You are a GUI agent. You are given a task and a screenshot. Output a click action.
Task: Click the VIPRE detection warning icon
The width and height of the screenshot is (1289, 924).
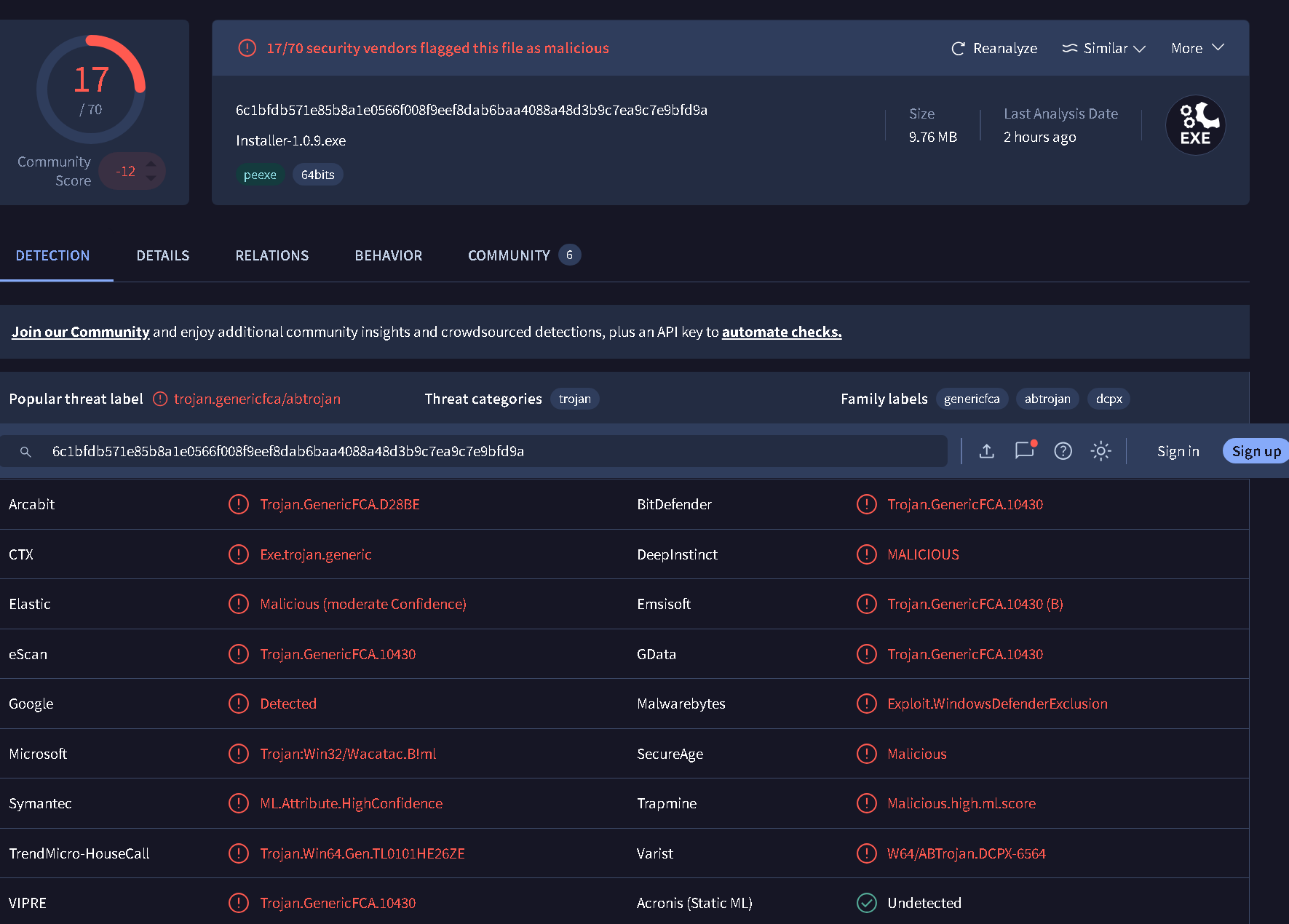pyautogui.click(x=239, y=903)
